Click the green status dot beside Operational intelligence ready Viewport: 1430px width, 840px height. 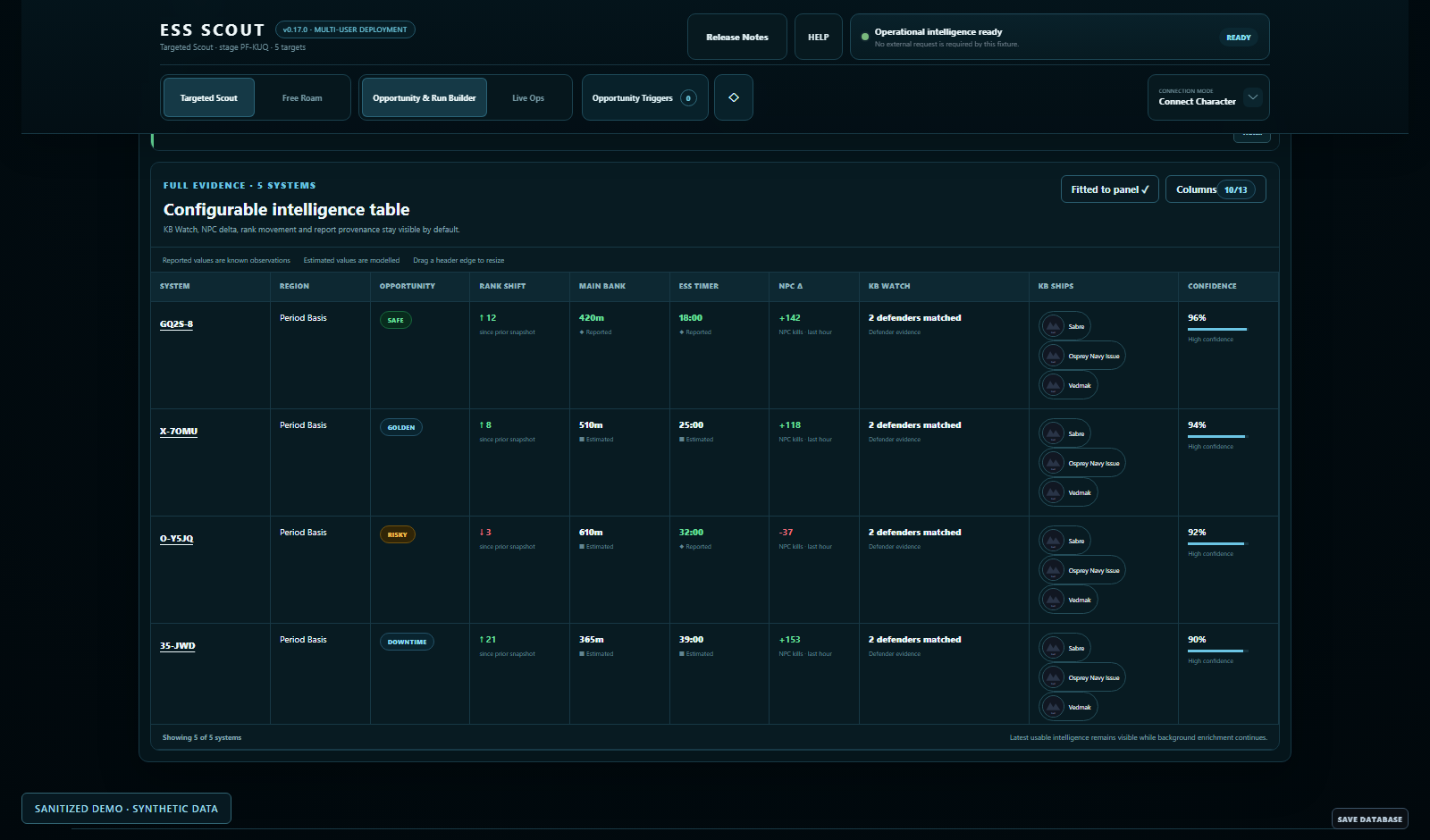point(865,37)
